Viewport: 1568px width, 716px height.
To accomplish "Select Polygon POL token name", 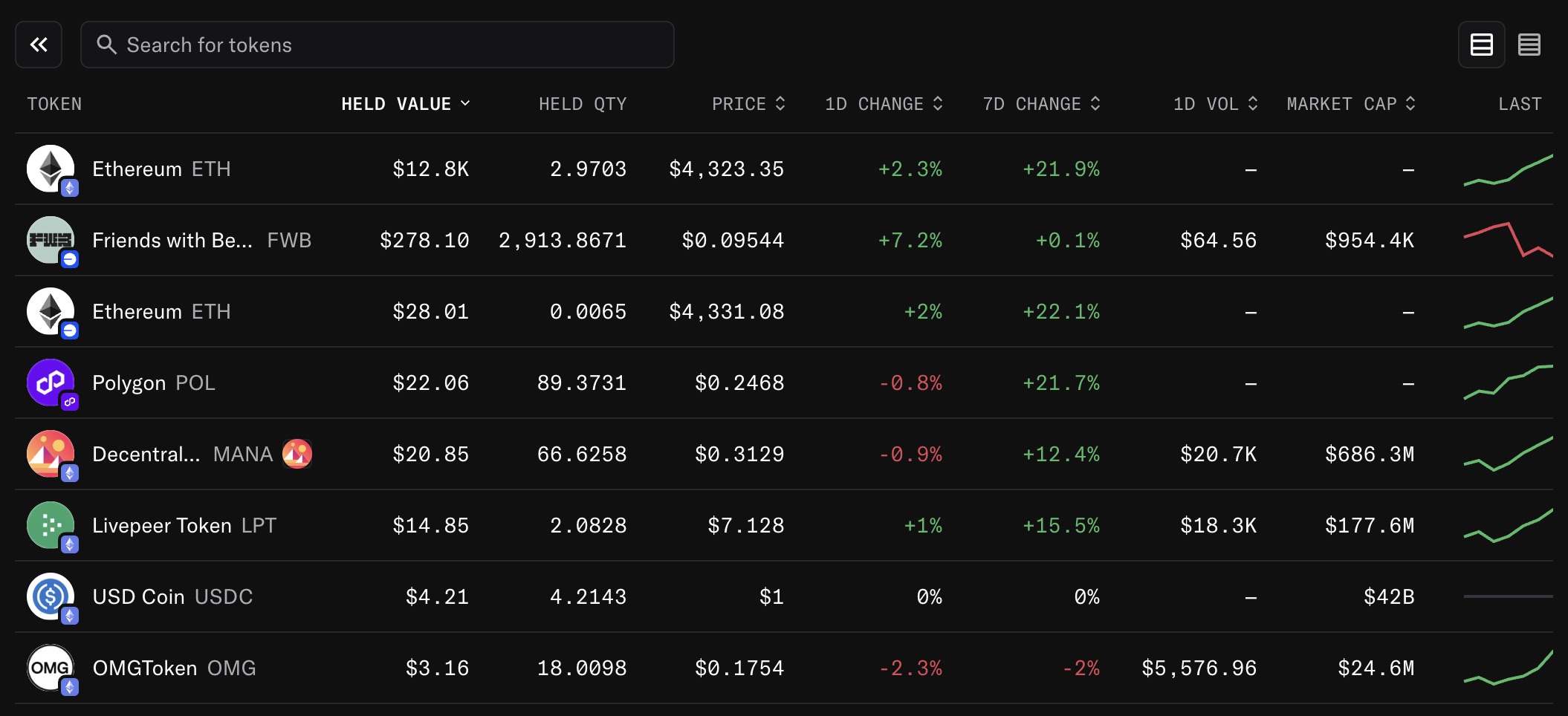I will pos(154,383).
